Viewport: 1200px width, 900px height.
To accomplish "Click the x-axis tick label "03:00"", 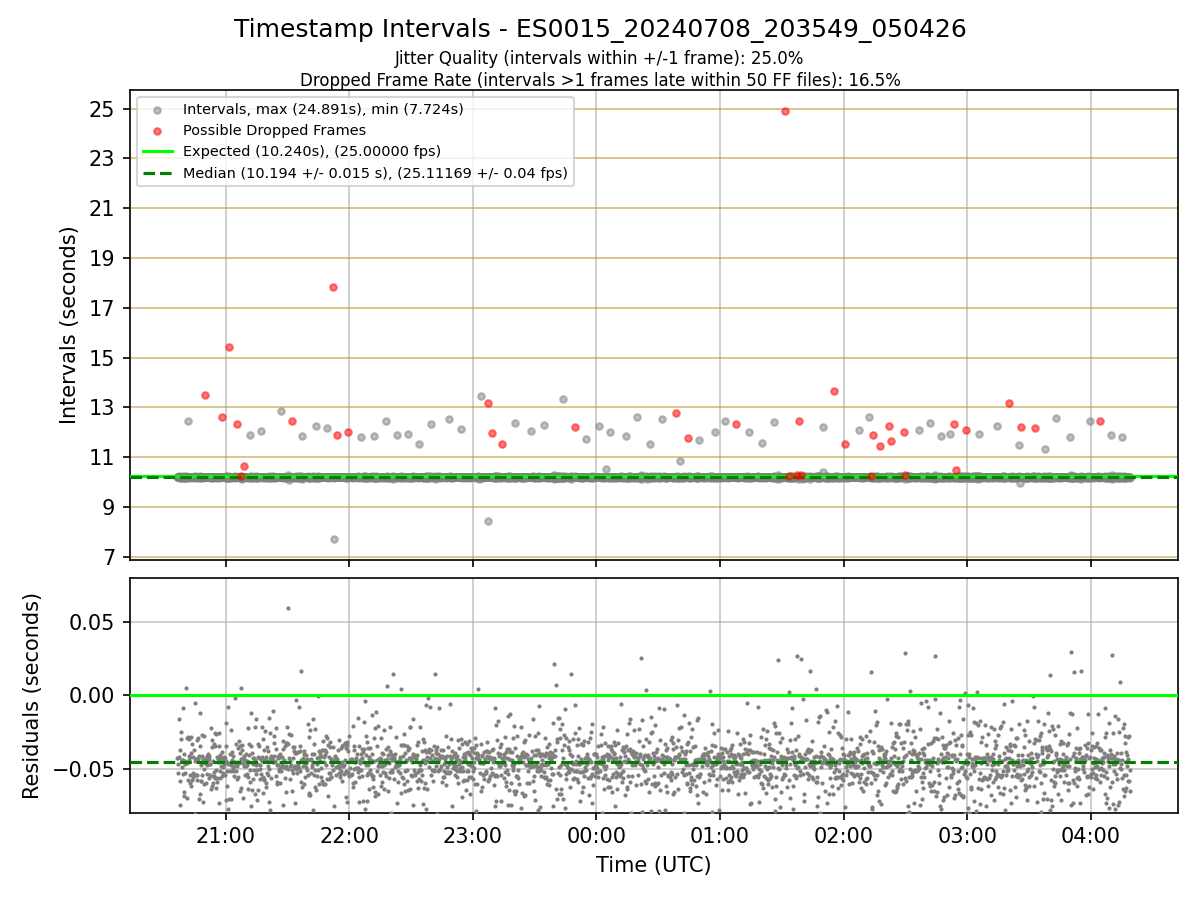I will [966, 834].
